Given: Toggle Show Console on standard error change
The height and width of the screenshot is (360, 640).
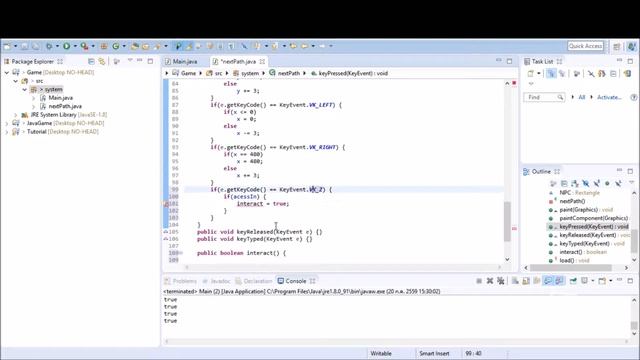Looking at the screenshot, I should pos(559,281).
